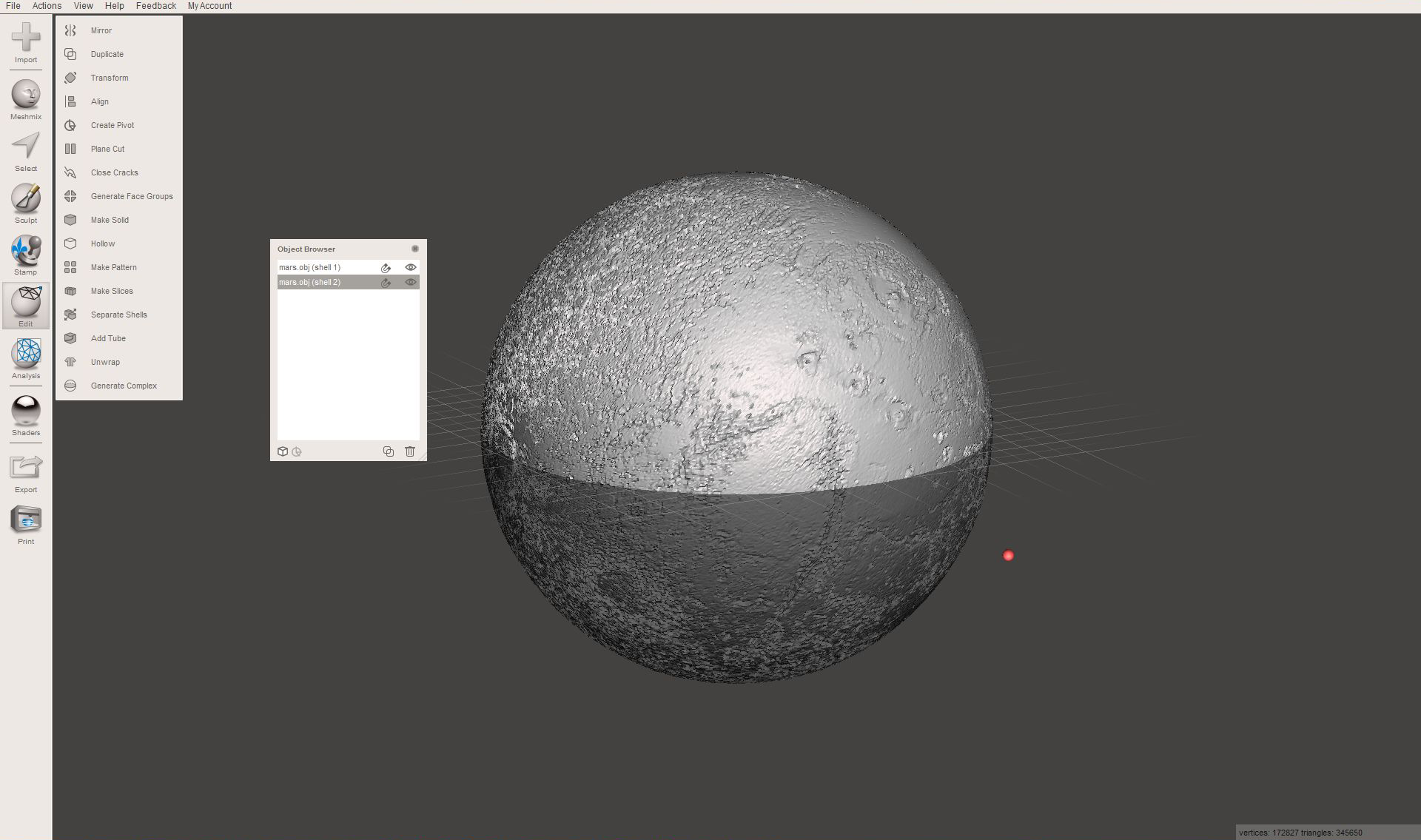Delete selected object with trash icon
The width and height of the screenshot is (1421, 840).
point(410,451)
